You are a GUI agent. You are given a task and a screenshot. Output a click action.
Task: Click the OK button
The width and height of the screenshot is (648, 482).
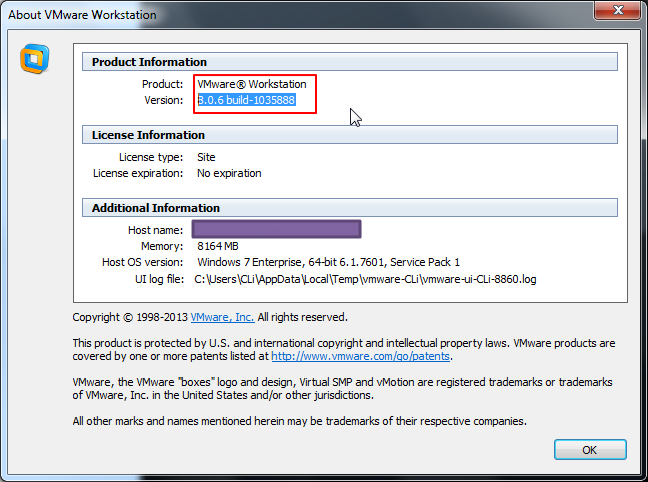(x=590, y=449)
